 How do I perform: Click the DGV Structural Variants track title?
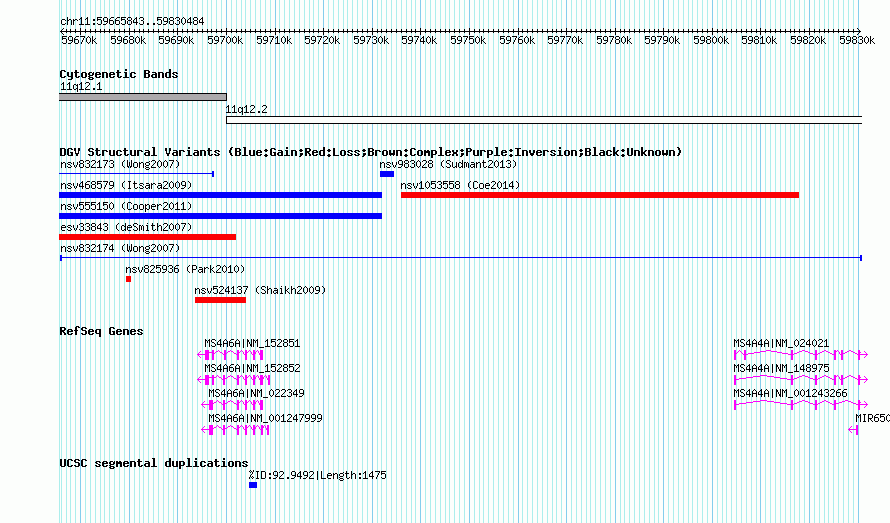point(370,152)
